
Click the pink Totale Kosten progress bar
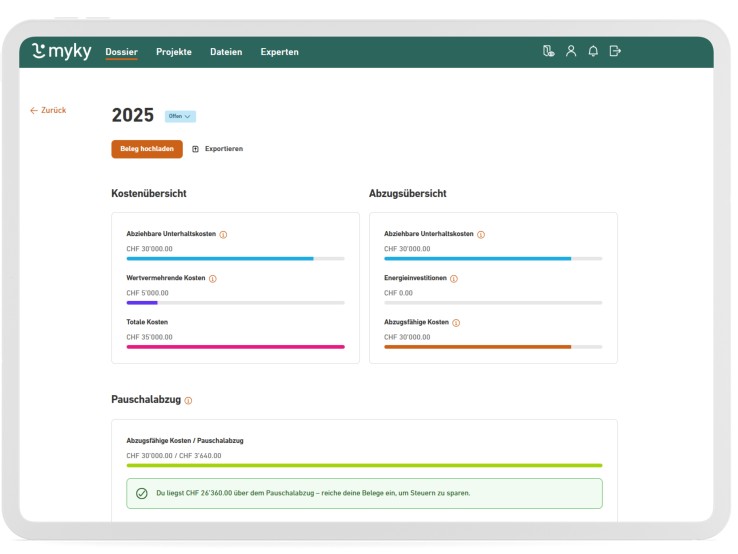click(235, 347)
